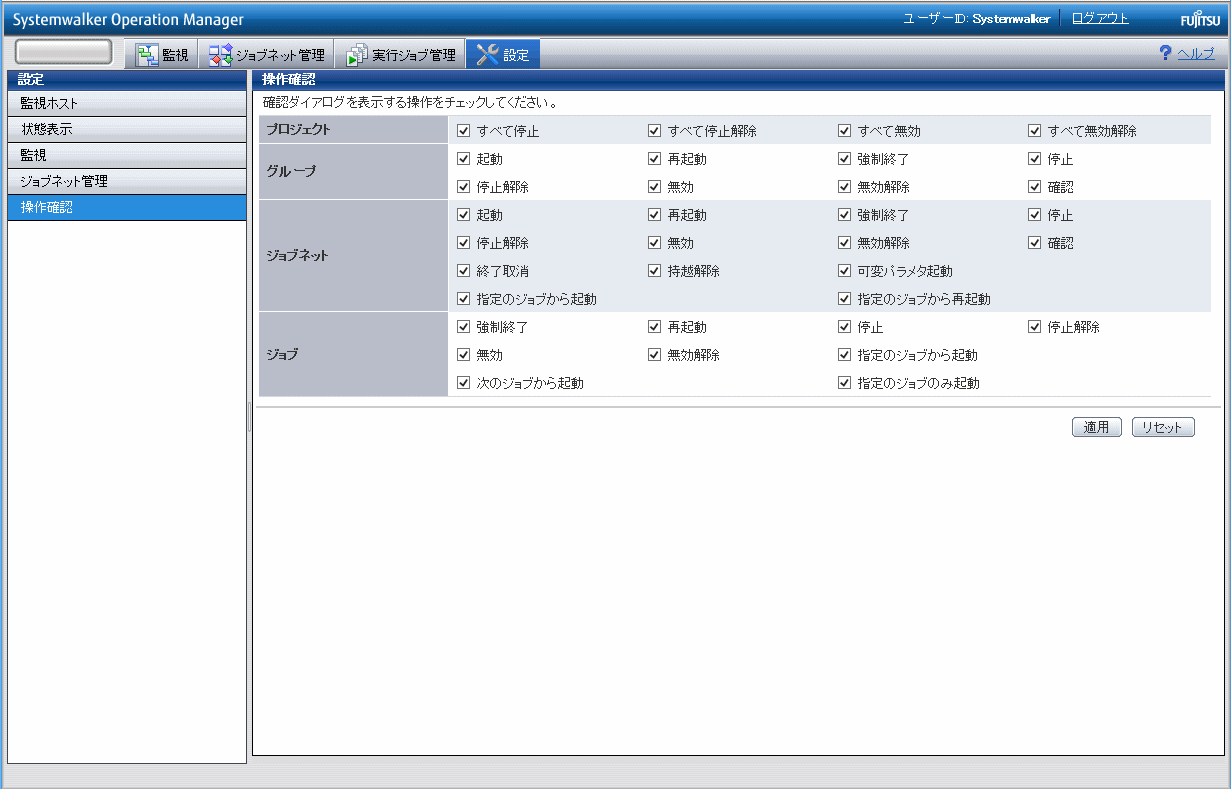Toggle ジョブ 指定のジョブから起動 checkbox
This screenshot has height=789, width=1231.
(x=845, y=354)
